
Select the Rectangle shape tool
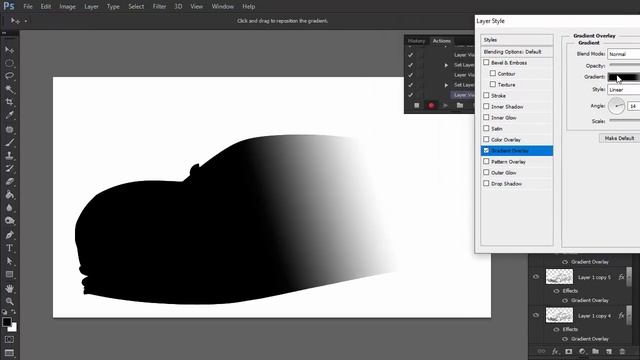point(9,274)
